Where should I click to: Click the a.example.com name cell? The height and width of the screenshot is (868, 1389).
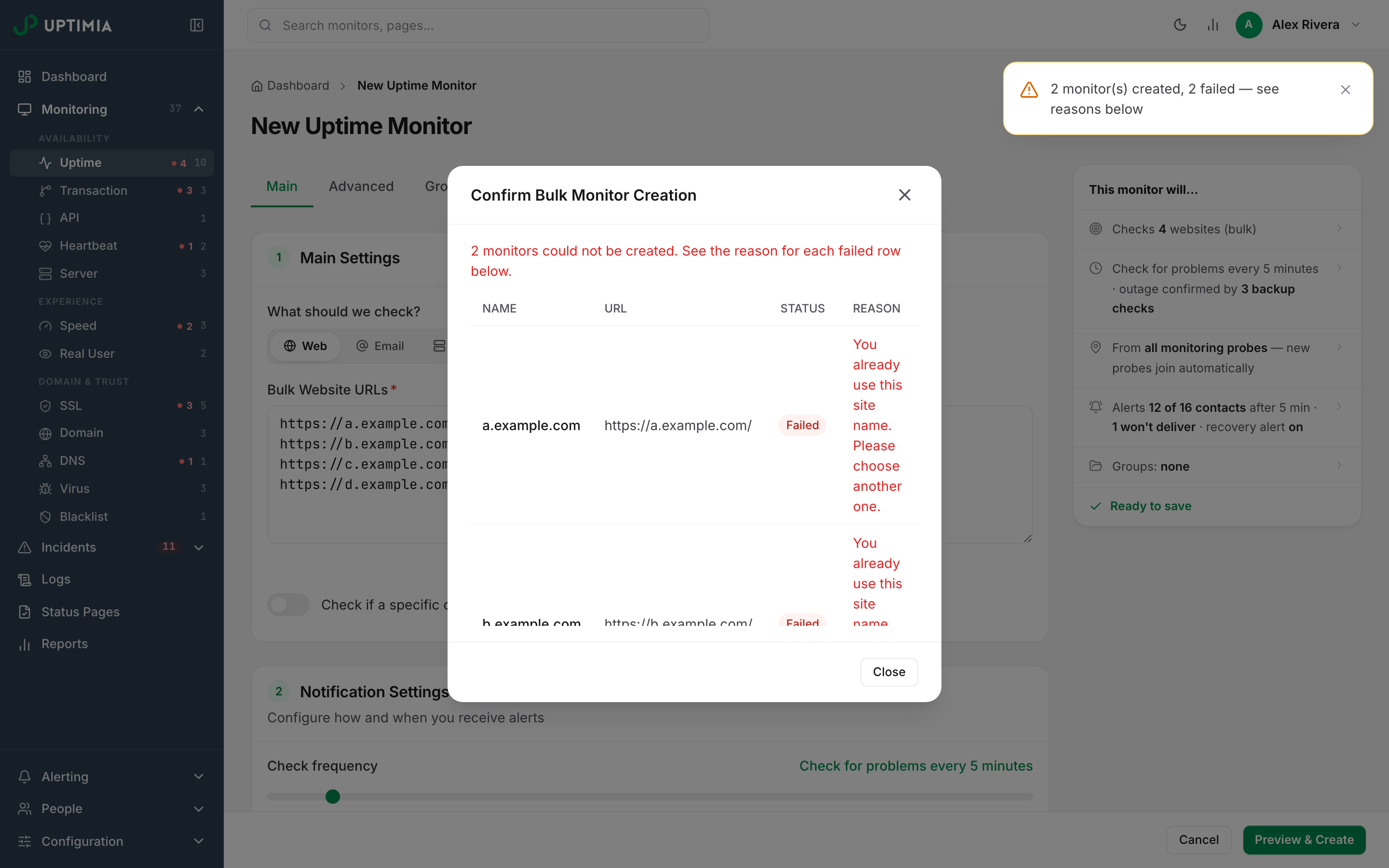point(531,425)
